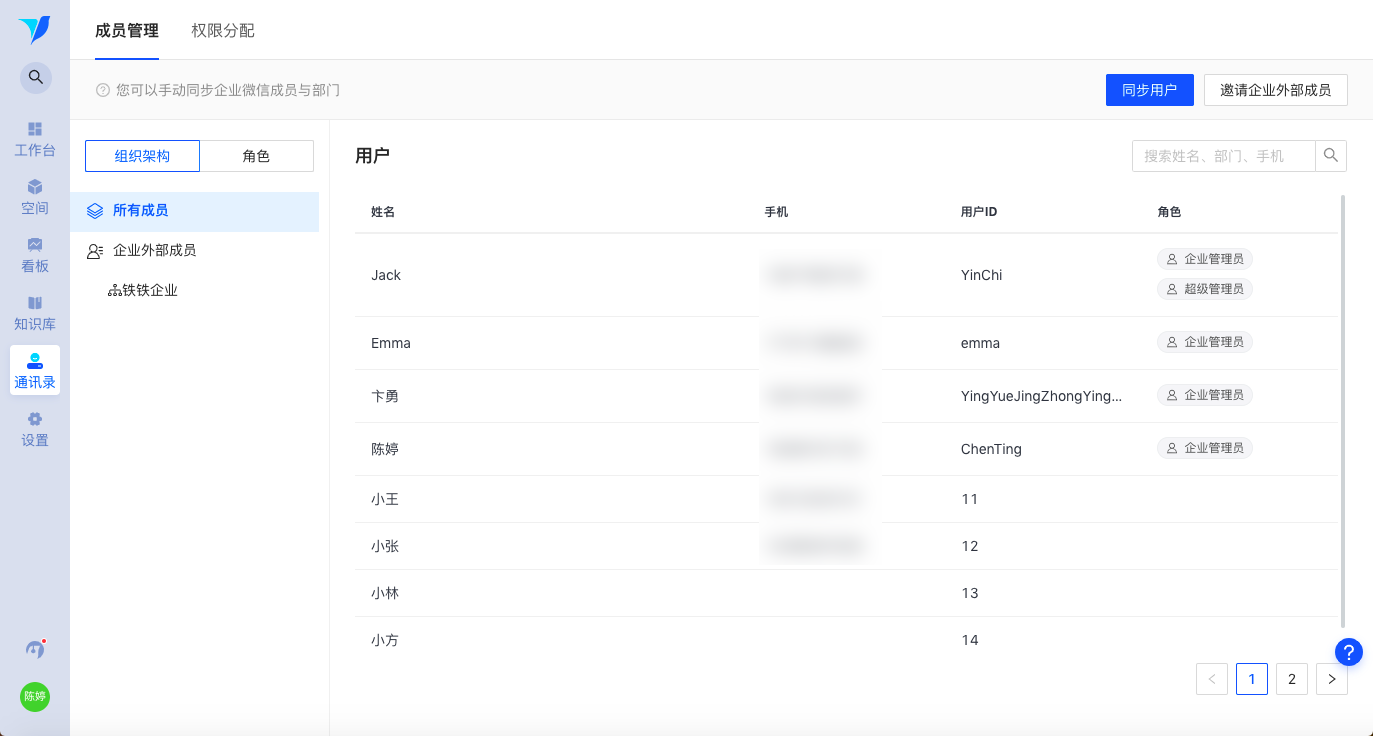Select the 成员管理 tab
This screenshot has width=1373, height=736.
coord(127,31)
